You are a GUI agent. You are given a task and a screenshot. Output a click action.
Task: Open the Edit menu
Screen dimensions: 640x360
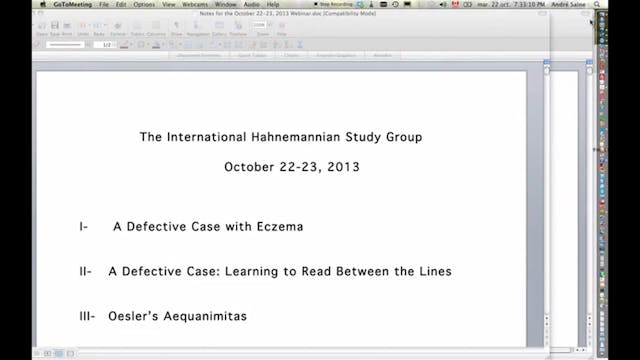pyautogui.click(x=121, y=4)
